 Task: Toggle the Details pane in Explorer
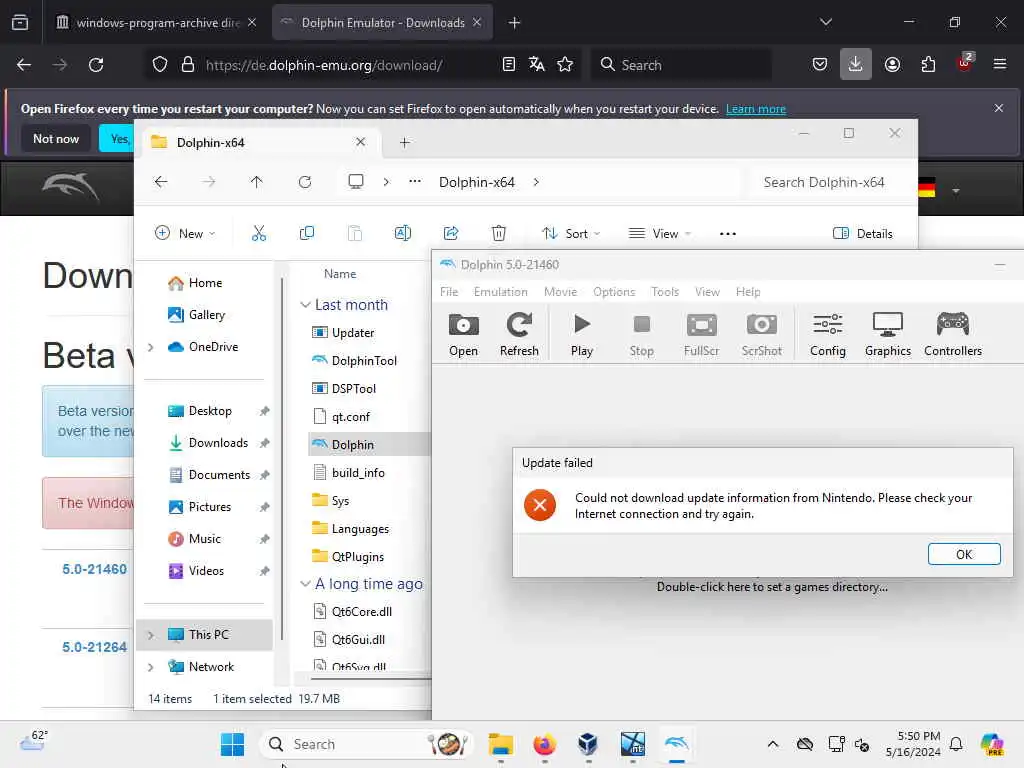[x=863, y=233]
